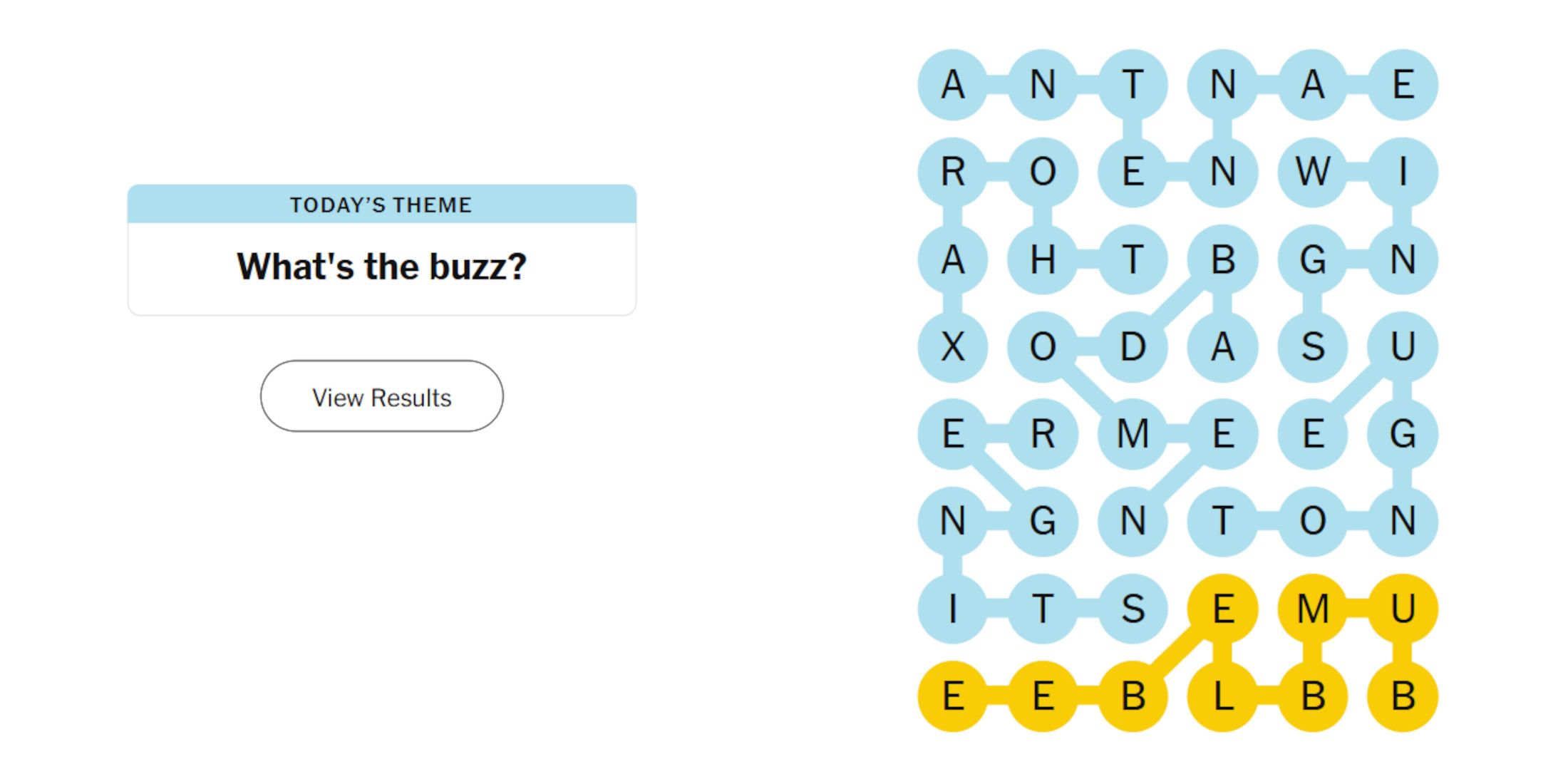The width and height of the screenshot is (1568, 784).
Task: Tap the S tile between A and U
Action: (1313, 347)
